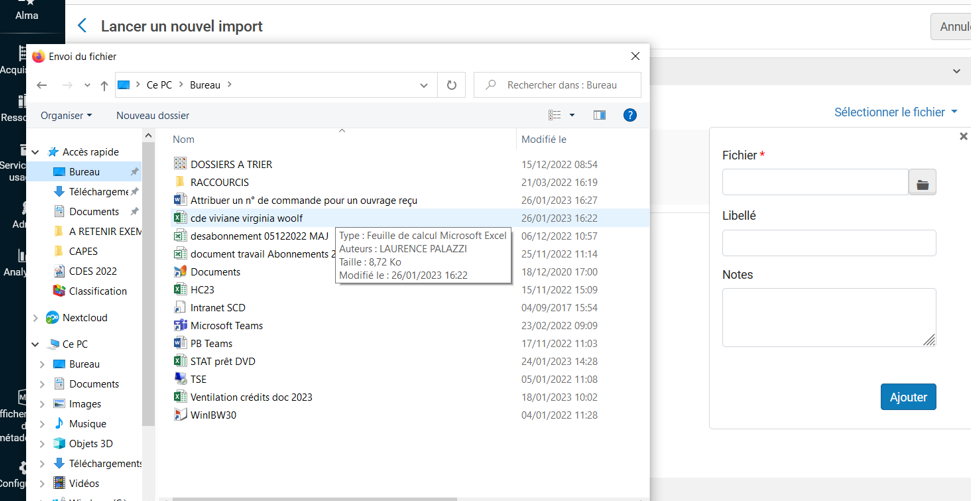This screenshot has width=977, height=501.
Task: Sort files by the Modifié le column
Action: (x=544, y=140)
